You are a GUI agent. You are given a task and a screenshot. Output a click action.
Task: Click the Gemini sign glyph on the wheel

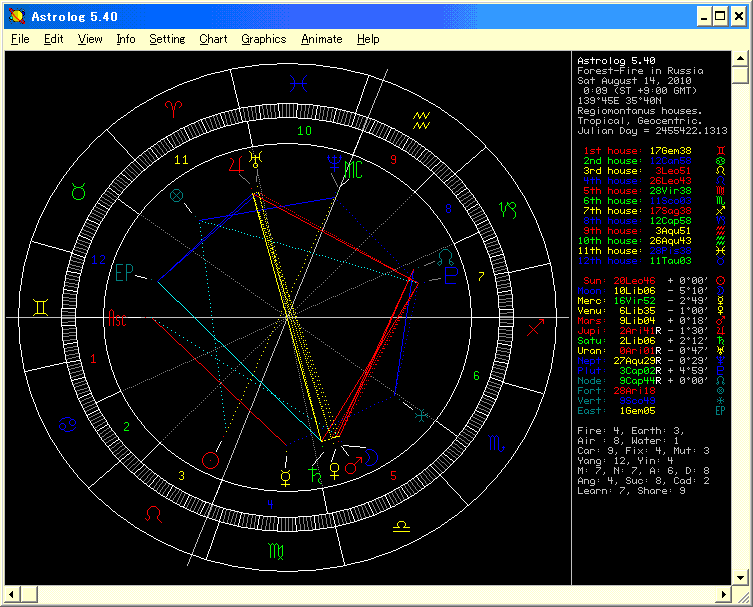click(x=40, y=307)
